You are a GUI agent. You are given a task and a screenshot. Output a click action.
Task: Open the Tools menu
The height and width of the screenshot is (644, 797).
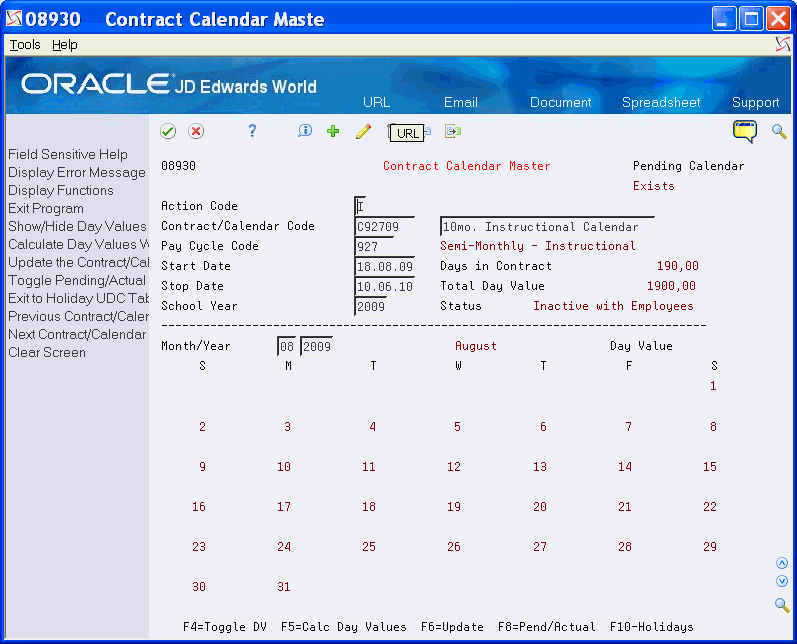(x=25, y=45)
